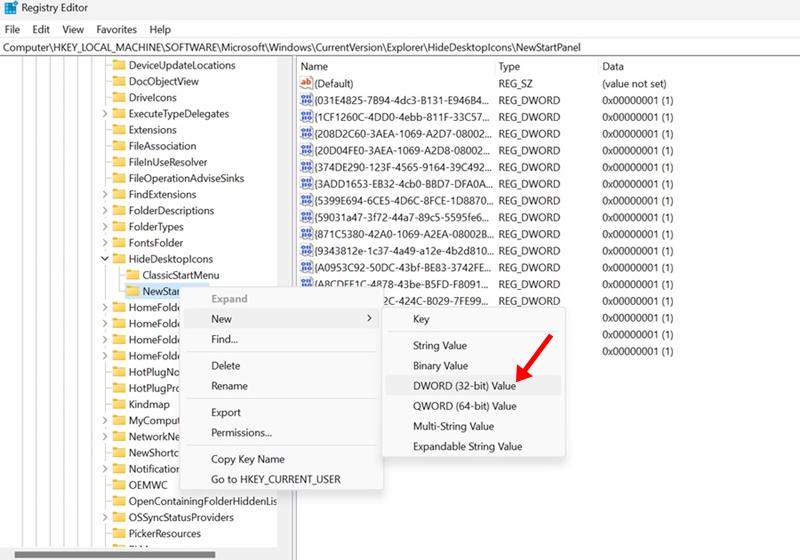
Task: Open the View menu
Action: (x=73, y=30)
